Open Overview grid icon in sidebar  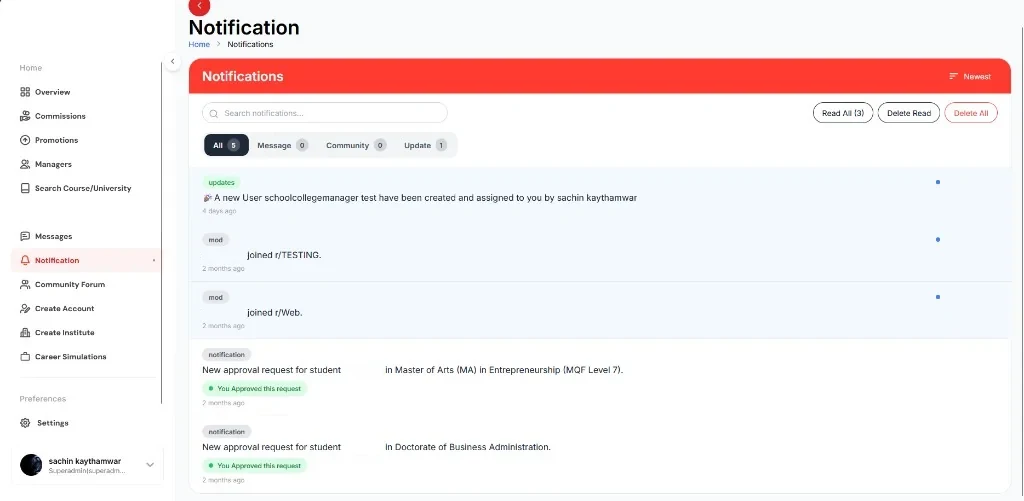[x=25, y=92]
